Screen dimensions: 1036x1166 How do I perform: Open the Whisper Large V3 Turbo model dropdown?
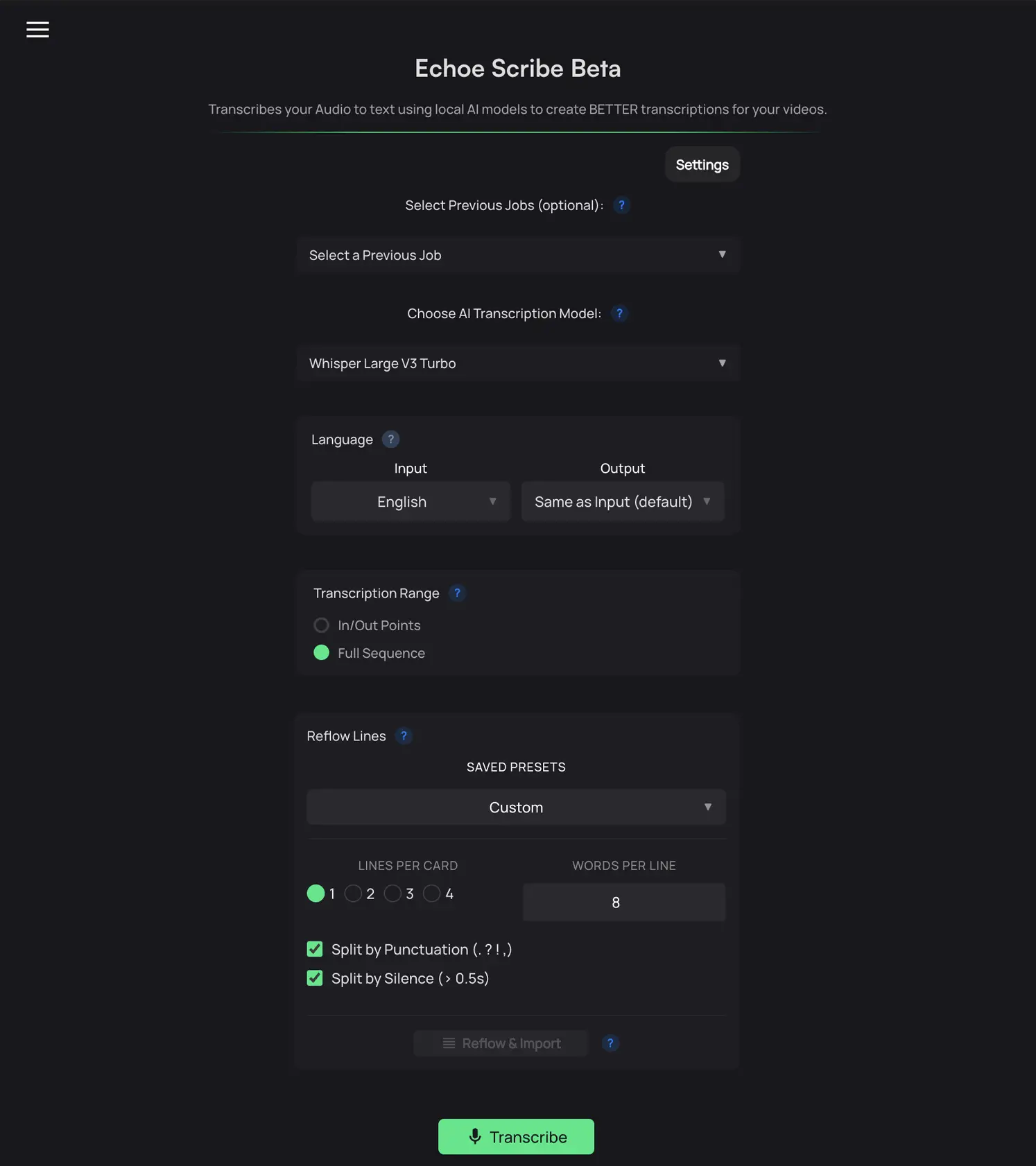pos(518,363)
